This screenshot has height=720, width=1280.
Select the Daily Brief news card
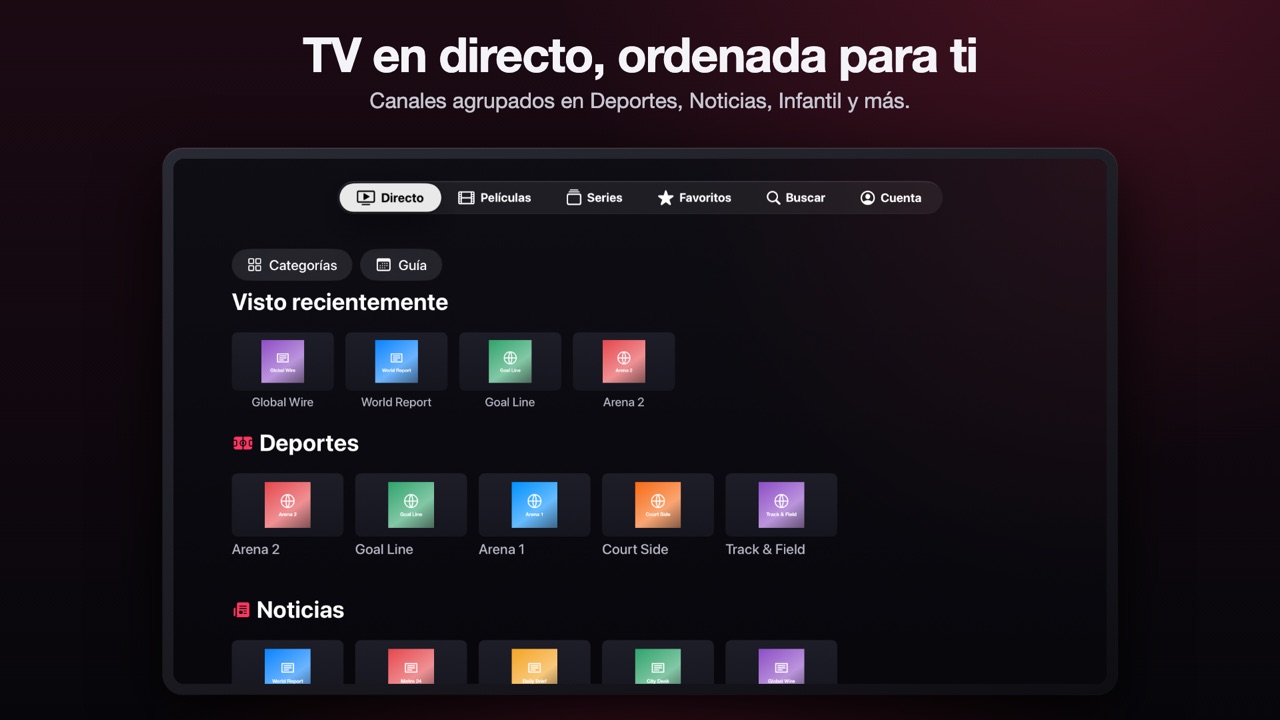click(x=534, y=662)
